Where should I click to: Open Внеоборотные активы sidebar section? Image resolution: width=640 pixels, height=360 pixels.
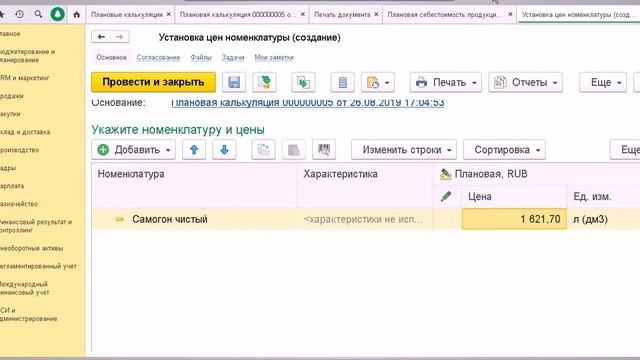click(x=32, y=248)
